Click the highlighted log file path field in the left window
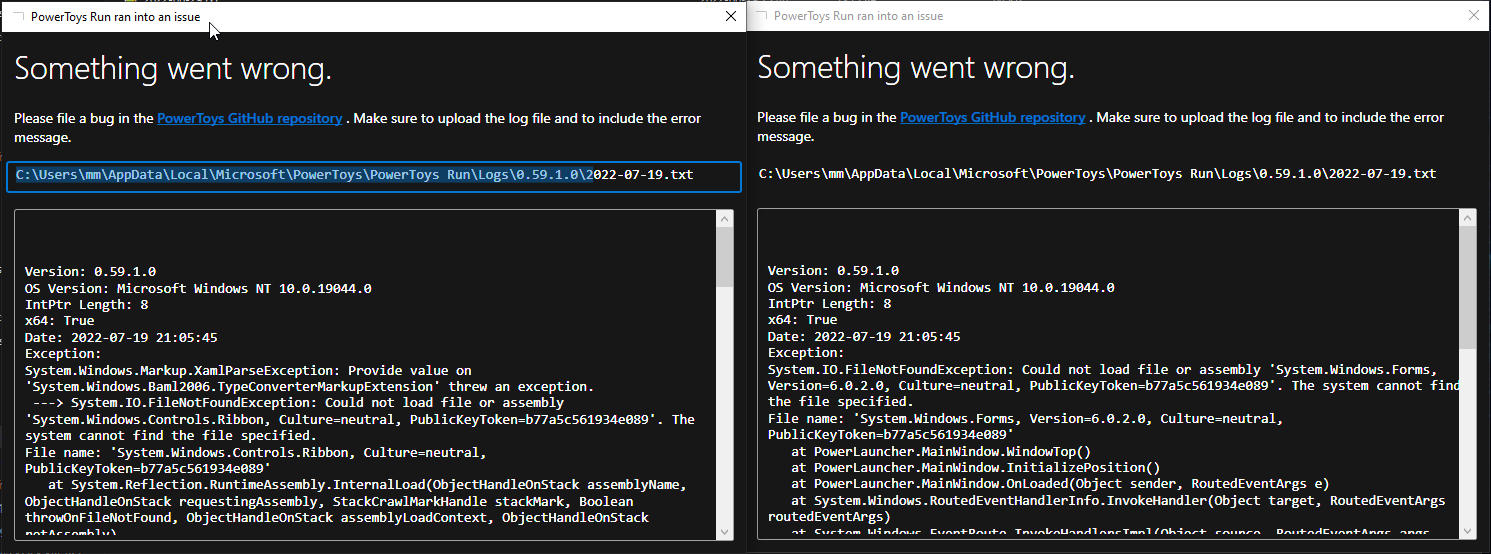This screenshot has width=1491, height=554. (373, 176)
